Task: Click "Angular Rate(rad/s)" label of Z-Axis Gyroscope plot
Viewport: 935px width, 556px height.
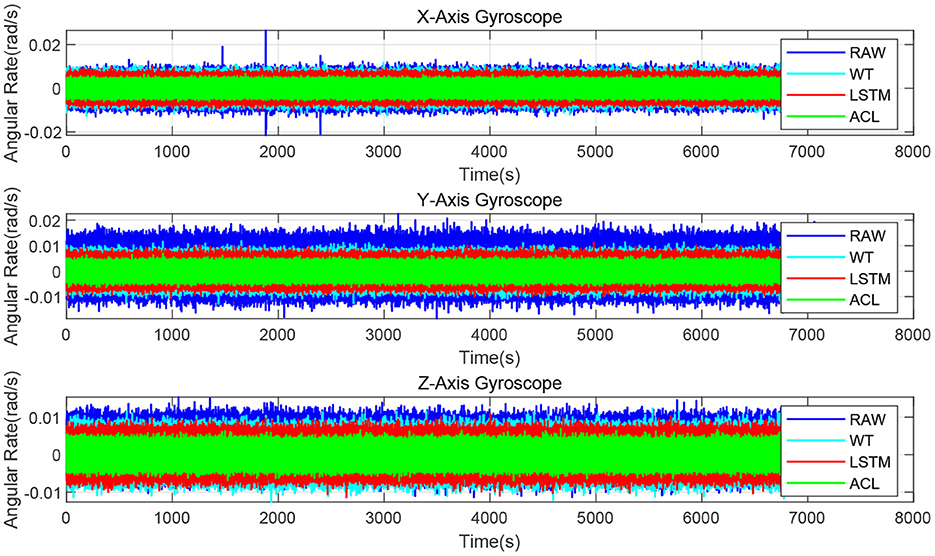Action: pos(12,451)
